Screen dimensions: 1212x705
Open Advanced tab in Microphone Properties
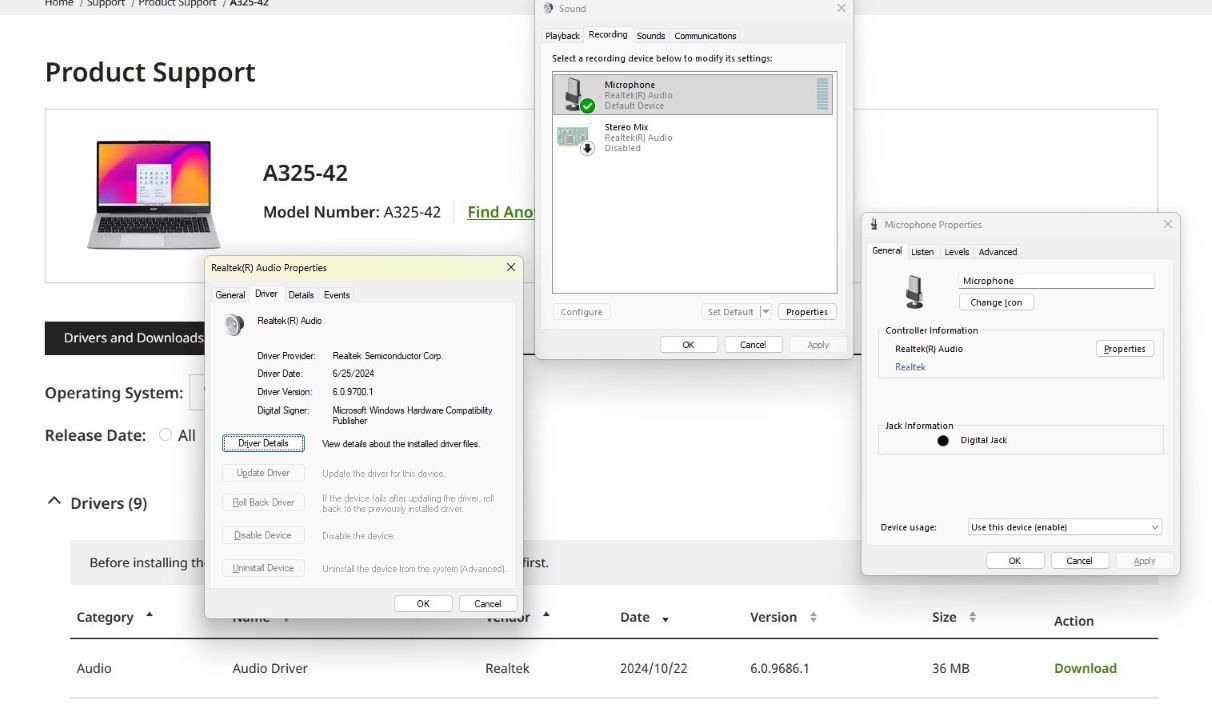click(x=998, y=252)
